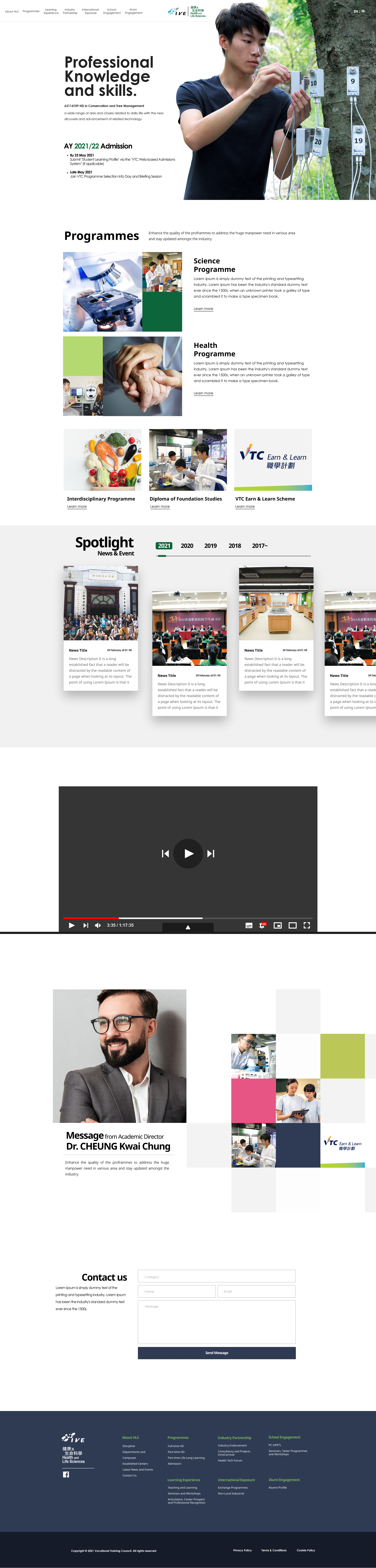Image resolution: width=376 pixels, height=1568 pixels.
Task: Open Established Centers footer link
Action: pos(135,1464)
